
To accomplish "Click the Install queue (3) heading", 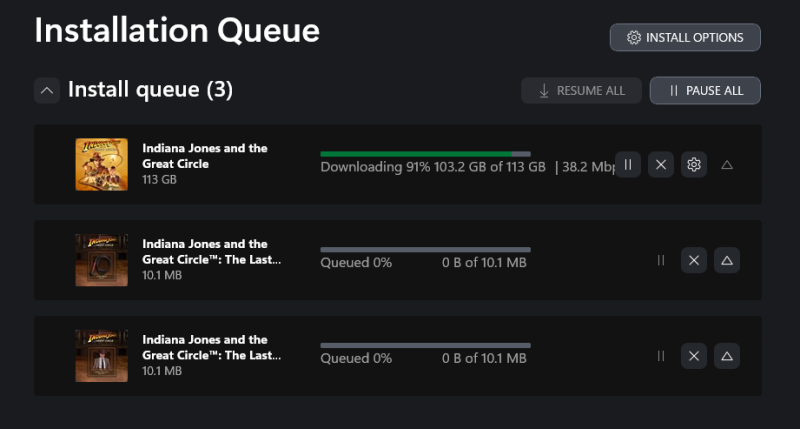I will 150,90.
